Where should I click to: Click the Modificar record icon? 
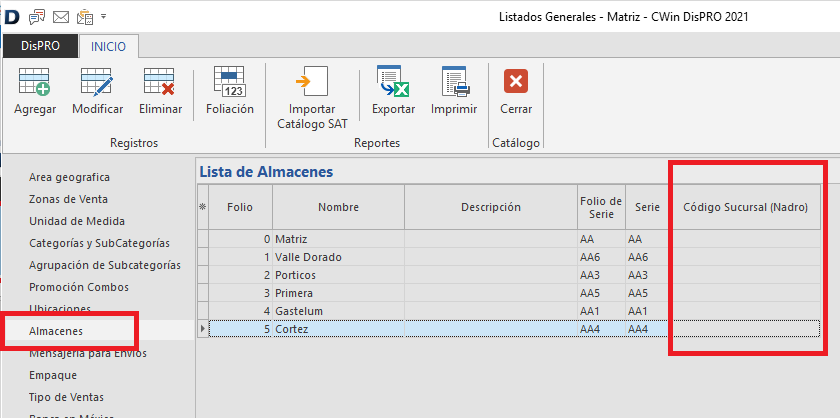point(97,81)
